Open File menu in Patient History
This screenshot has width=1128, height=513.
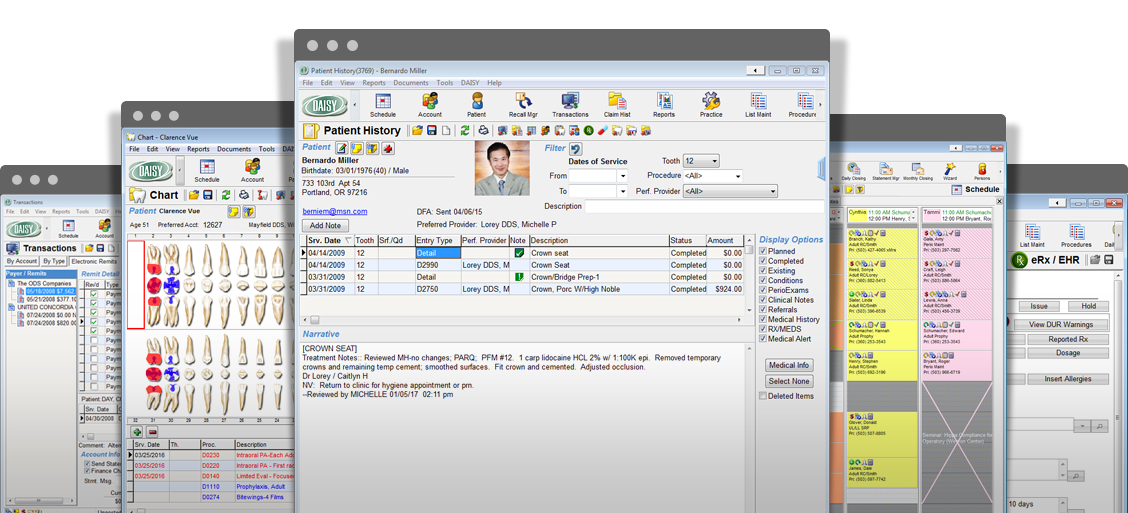point(308,83)
